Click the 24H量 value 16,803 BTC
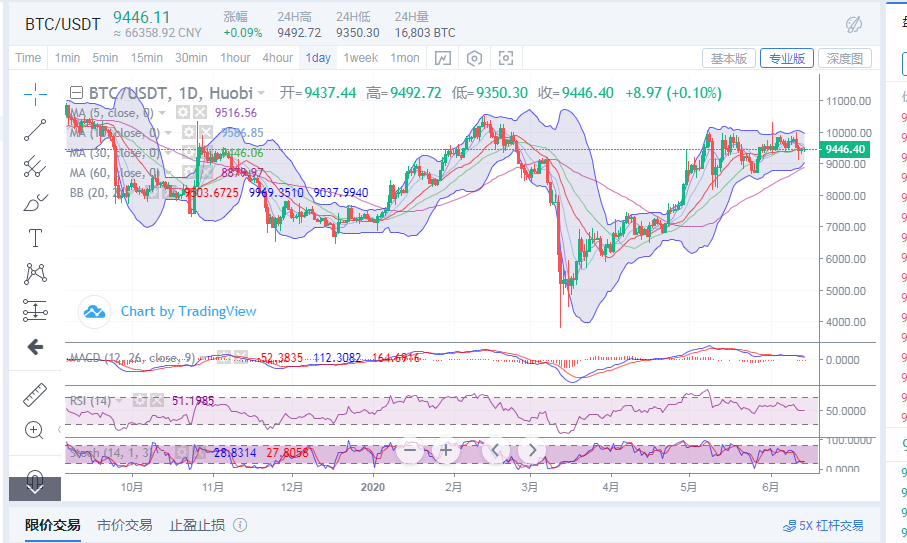907x543 pixels. point(425,33)
